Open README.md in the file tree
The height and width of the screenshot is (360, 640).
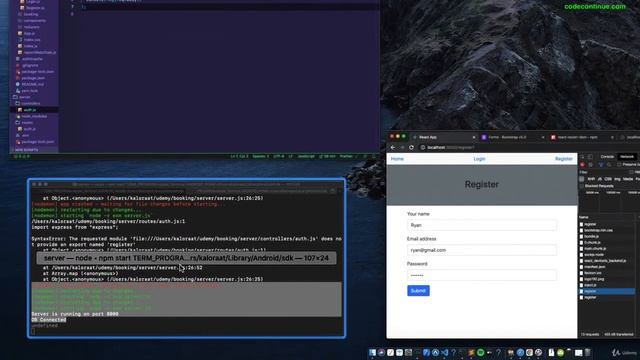(x=33, y=84)
